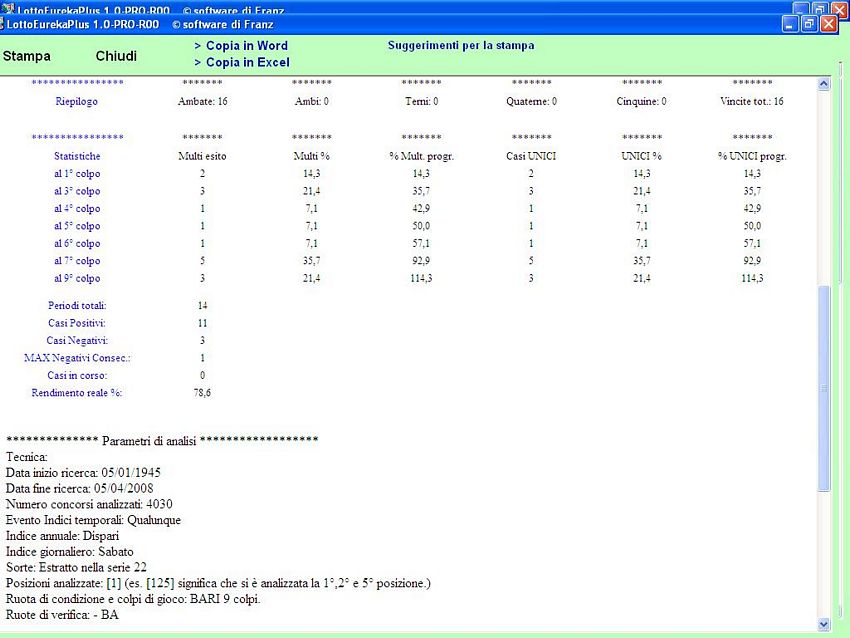Click the scroll down arrow
Image resolution: width=850 pixels, height=638 pixels.
[823, 624]
